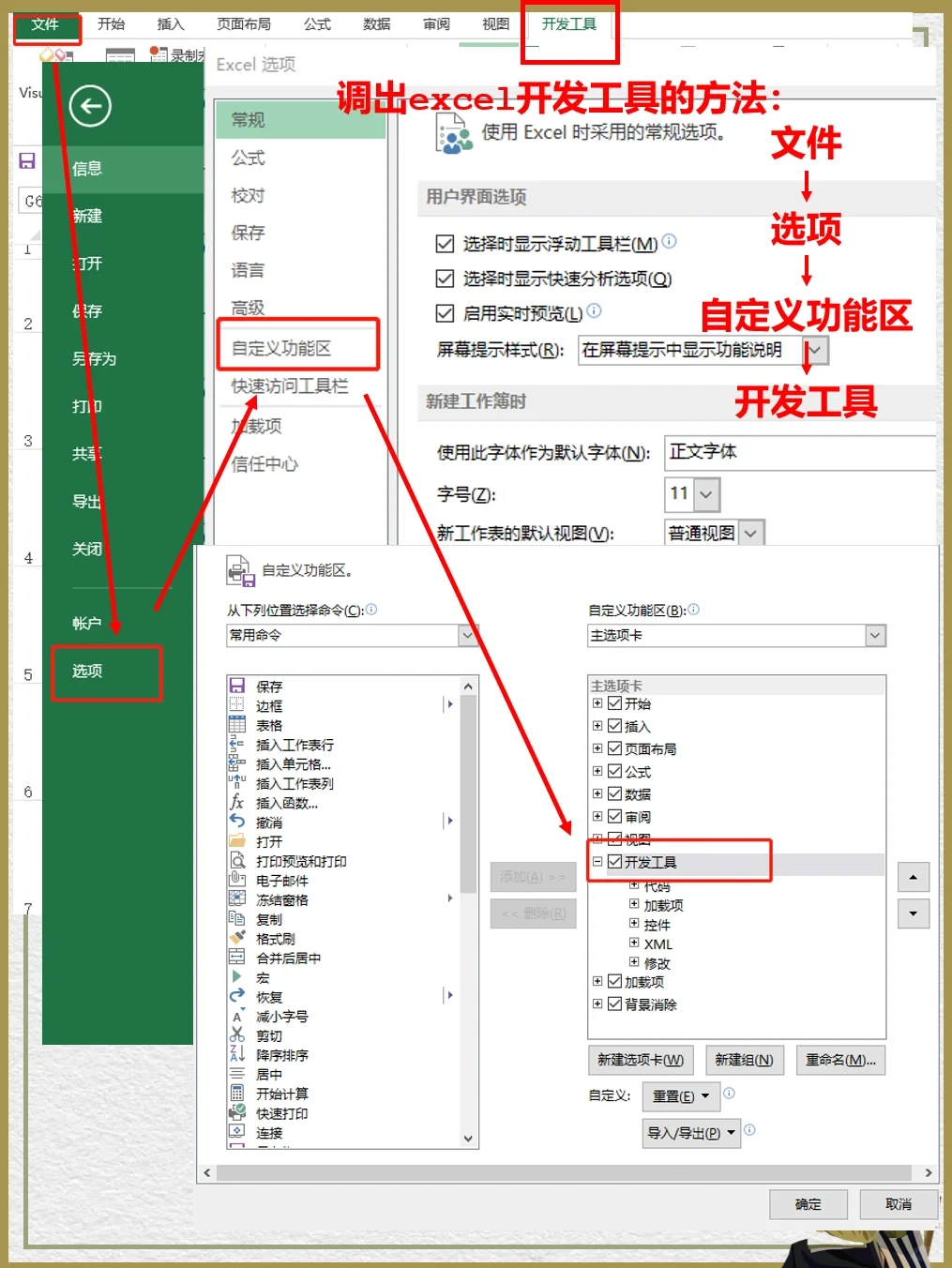This screenshot has width=952, height=1268.
Task: Toggle 选择时显示浮动工具栏 checkbox
Action: [446, 244]
